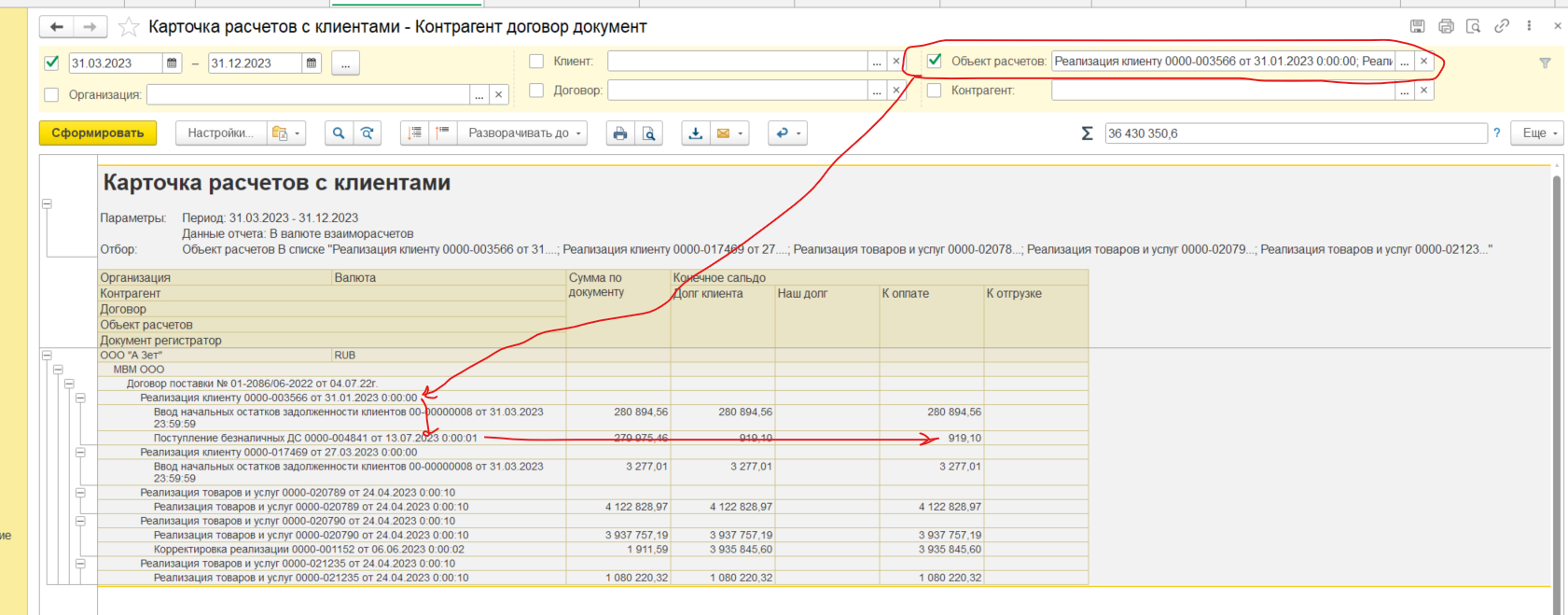
Task: Click the save-to-disk icon in title bar
Action: pyautogui.click(x=1417, y=26)
